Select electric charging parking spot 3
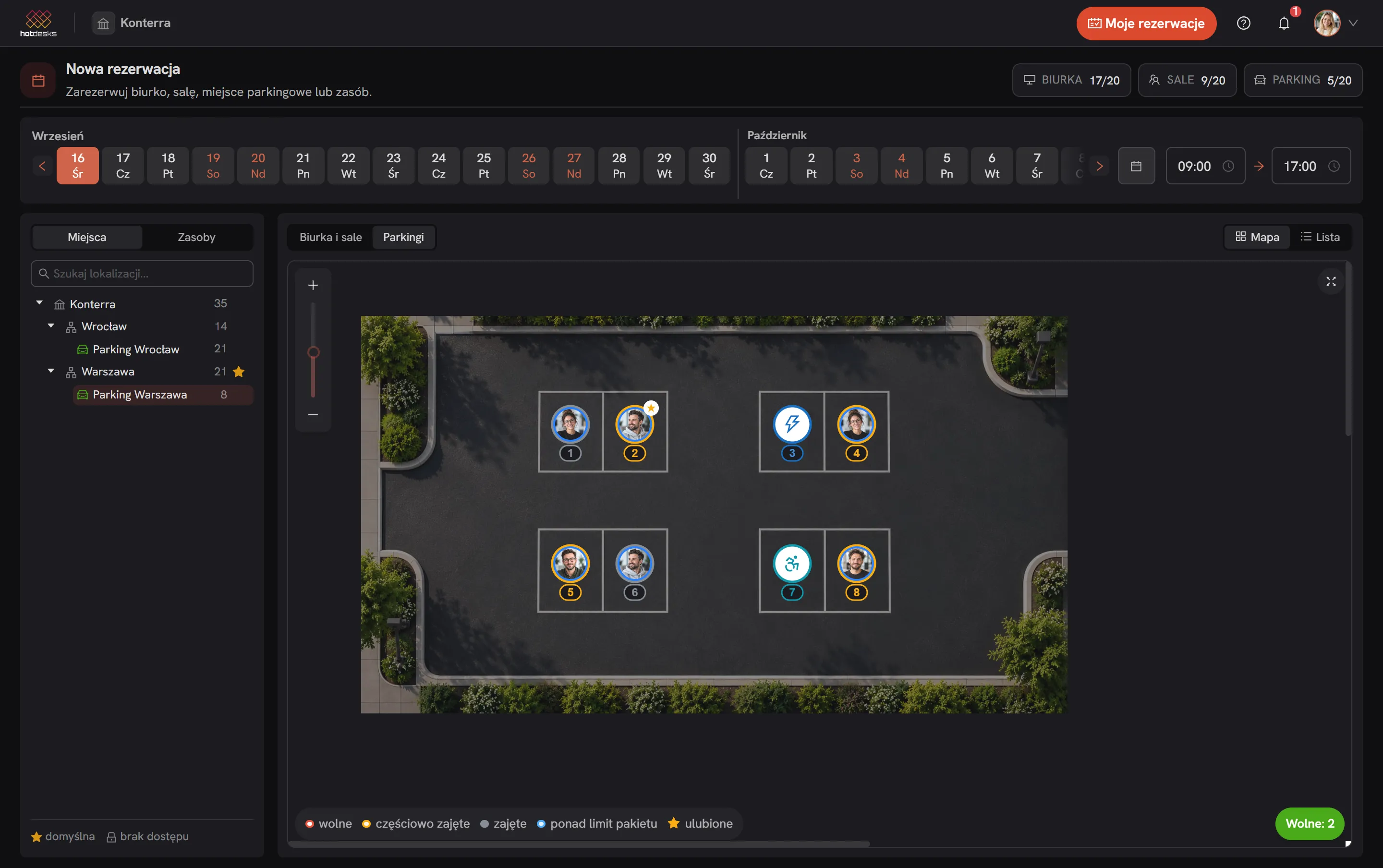Image resolution: width=1383 pixels, height=868 pixels. pos(792,424)
